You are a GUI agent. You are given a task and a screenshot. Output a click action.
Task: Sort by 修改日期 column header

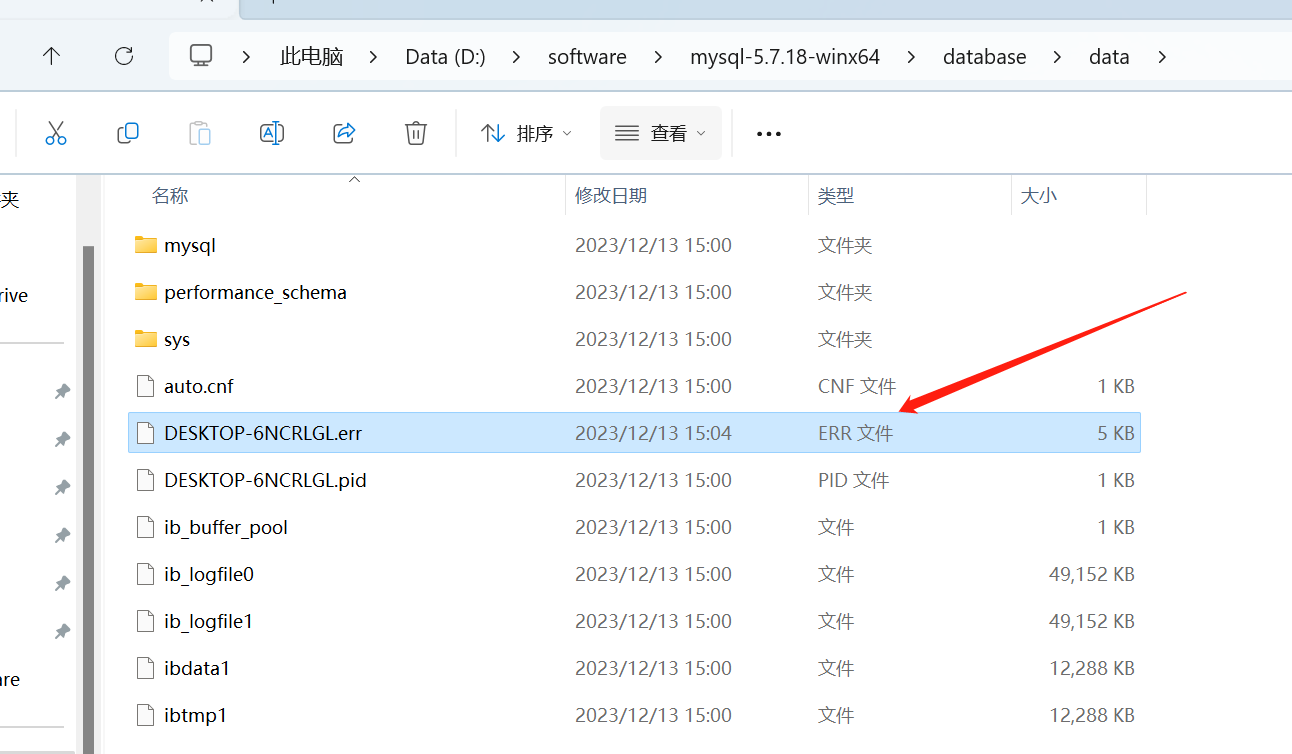pos(611,196)
